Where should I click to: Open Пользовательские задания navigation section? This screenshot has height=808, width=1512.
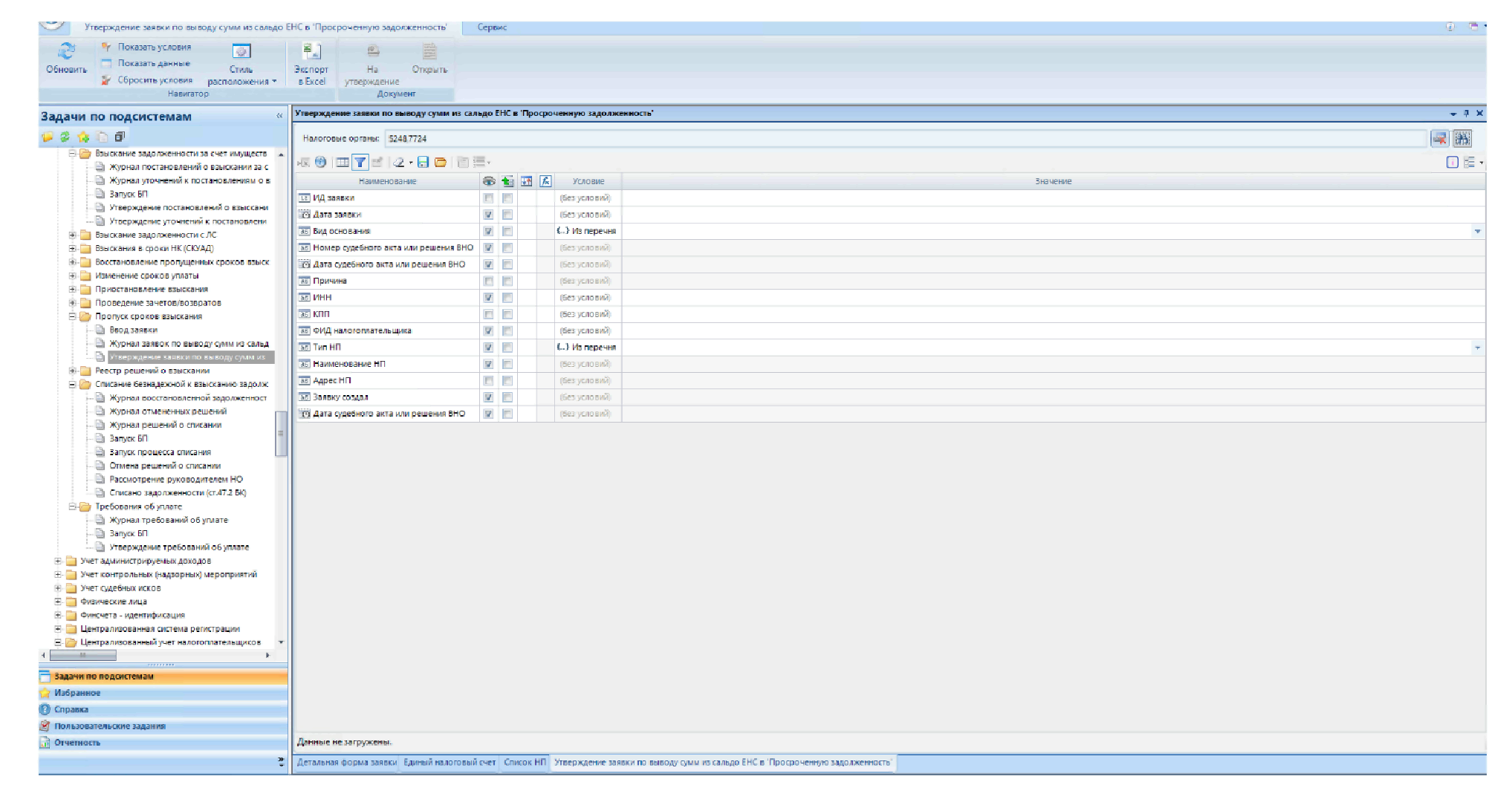tap(163, 726)
